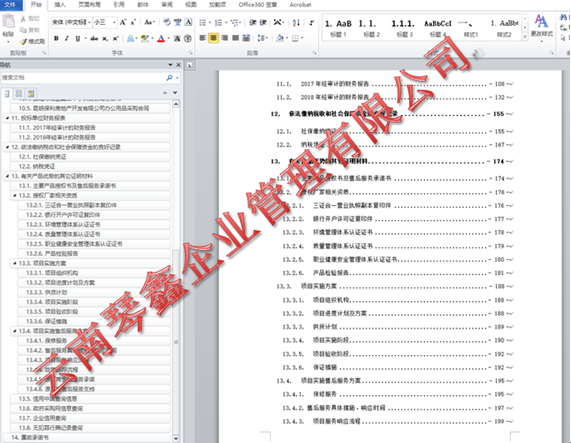The height and width of the screenshot is (443, 571).
Task: Collapse section 13.3 项目实施方案 in navigation
Action: [15, 263]
